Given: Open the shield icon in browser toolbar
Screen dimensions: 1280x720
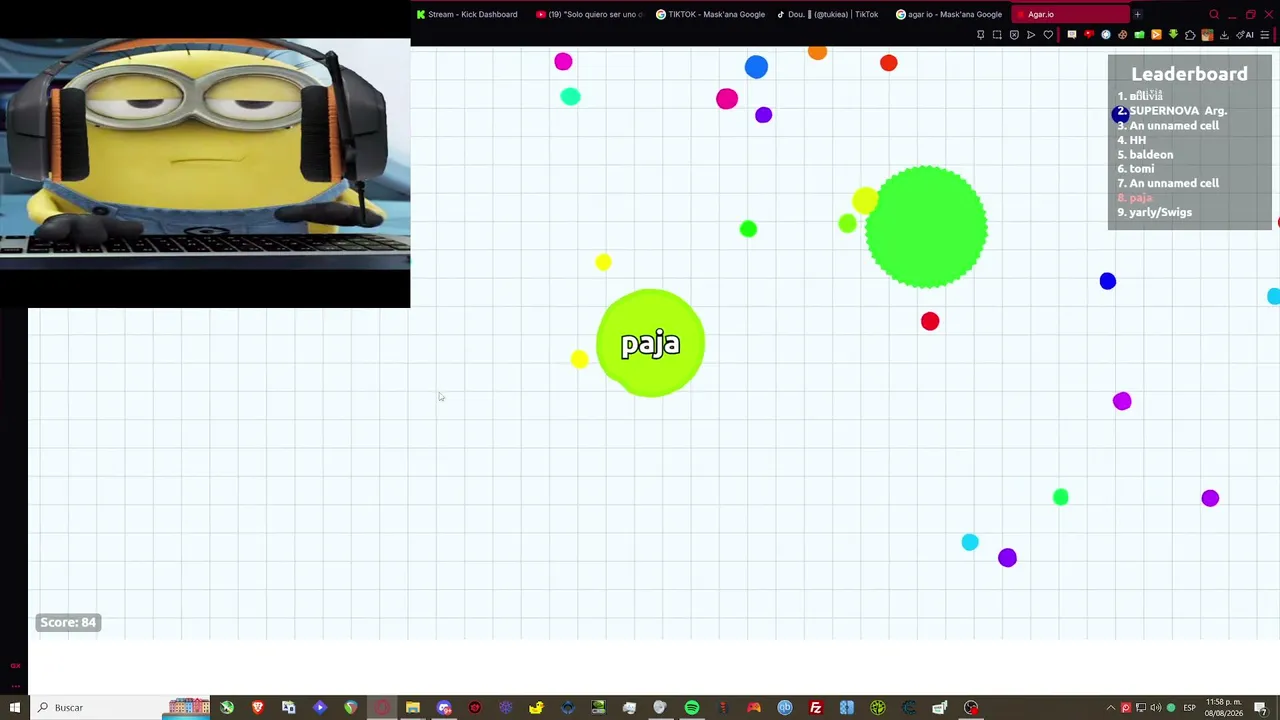Looking at the screenshot, I should [1014, 35].
